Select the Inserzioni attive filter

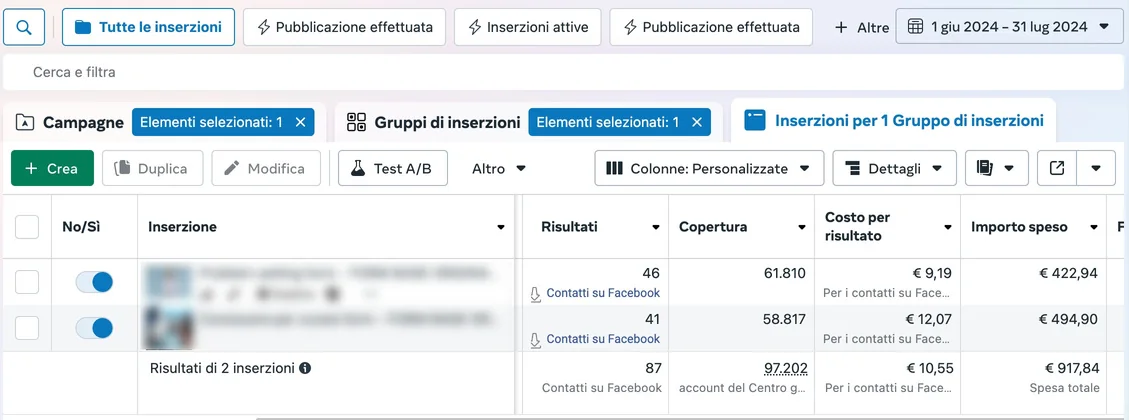pos(528,27)
